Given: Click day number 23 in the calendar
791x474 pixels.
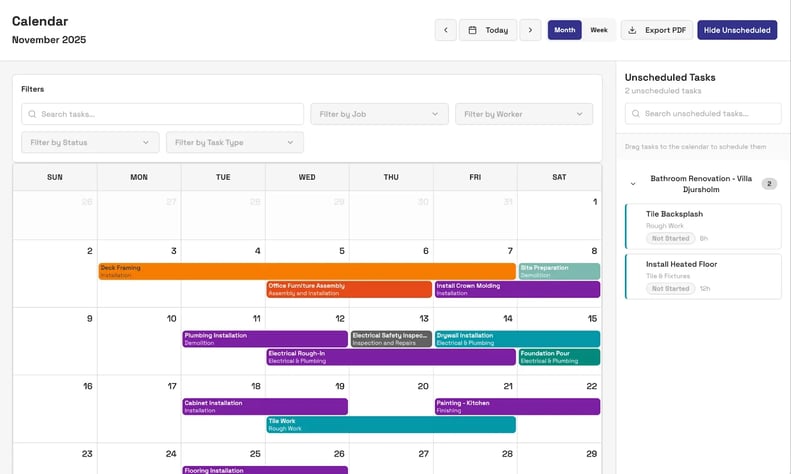Looking at the screenshot, I should click(x=87, y=454).
